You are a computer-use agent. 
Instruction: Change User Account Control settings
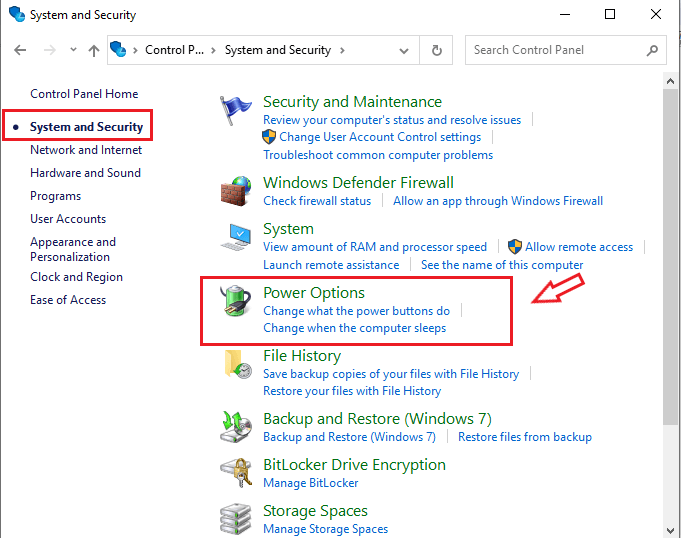[380, 137]
